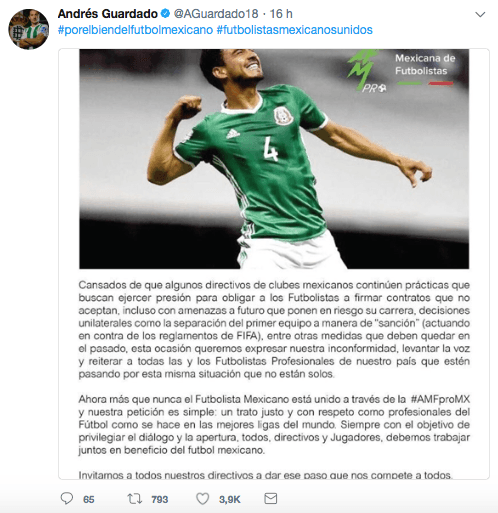View the 793 retweets count
498x513 pixels.
159,499
